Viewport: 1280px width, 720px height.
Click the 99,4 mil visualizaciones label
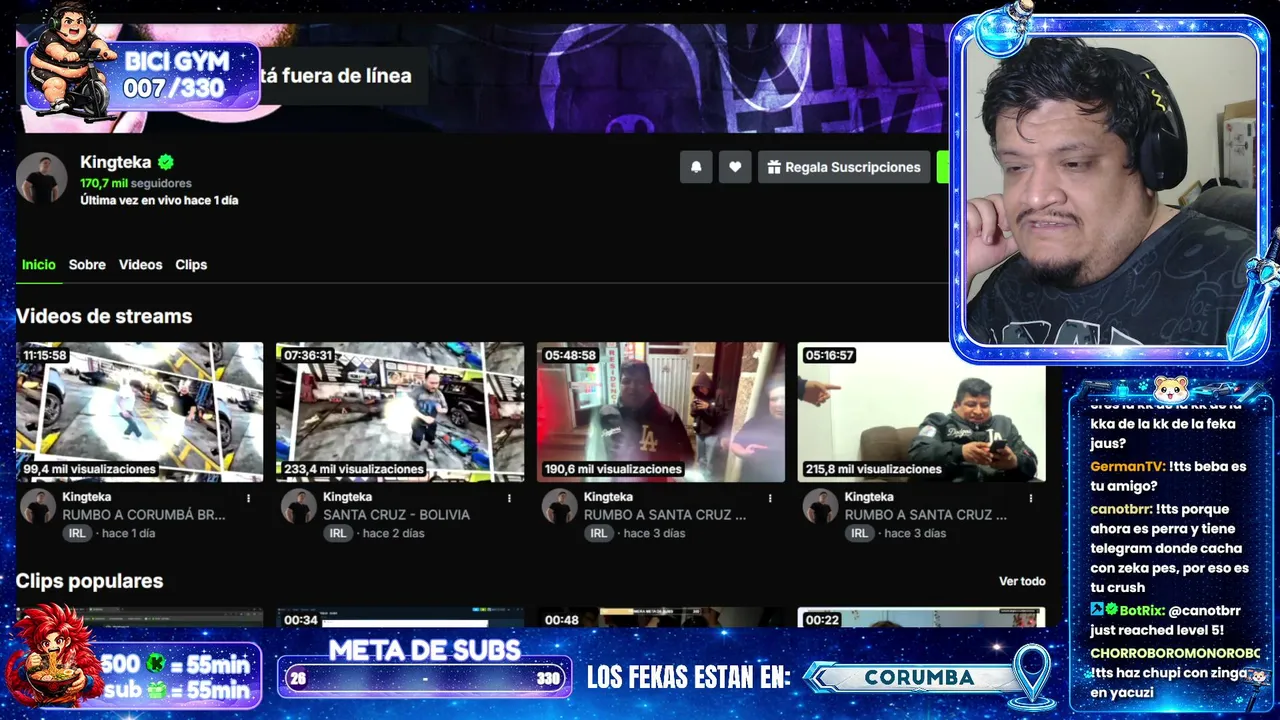[90, 469]
